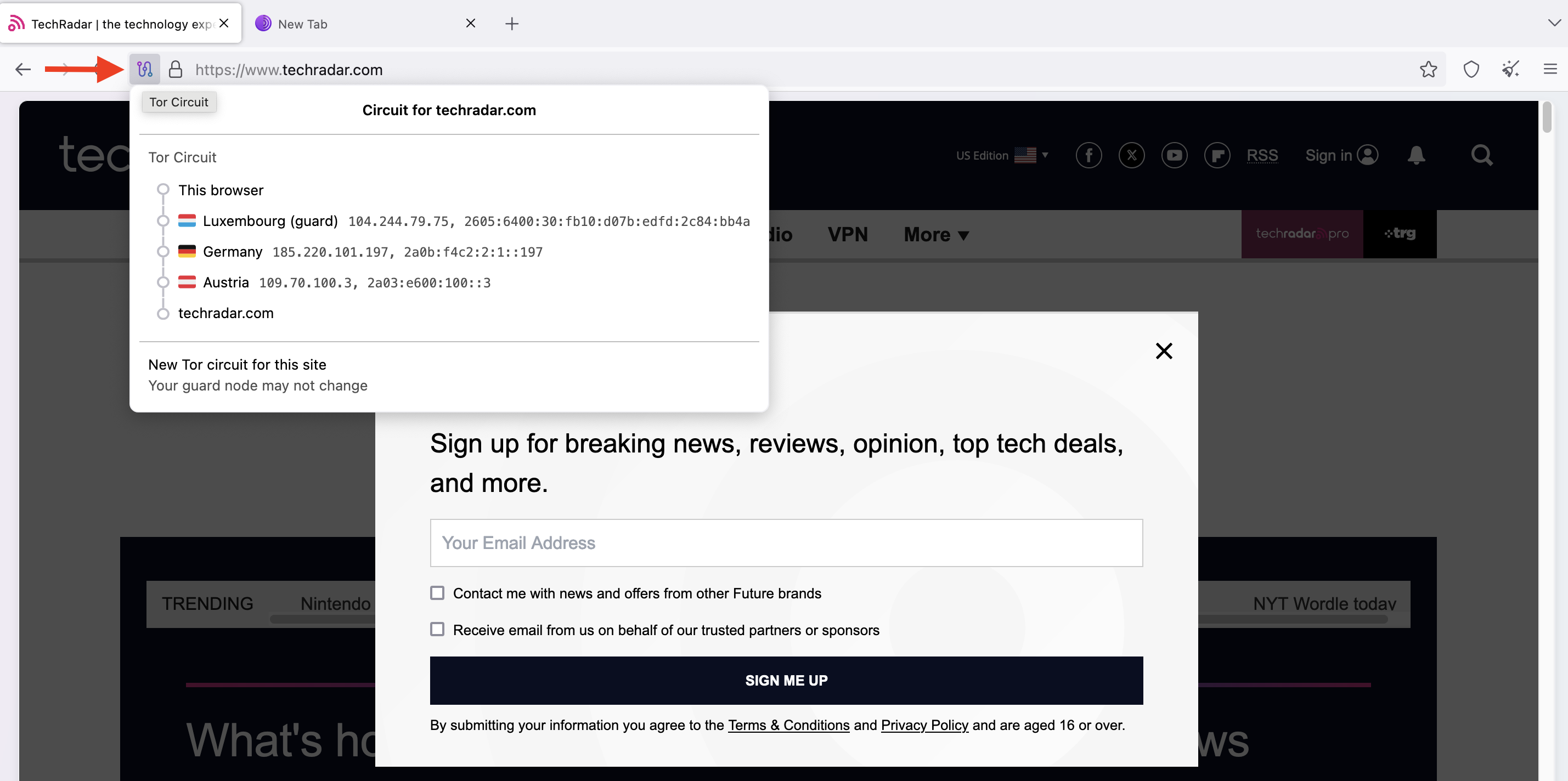Expand the More navigation menu
The image size is (1568, 781).
[x=936, y=234]
